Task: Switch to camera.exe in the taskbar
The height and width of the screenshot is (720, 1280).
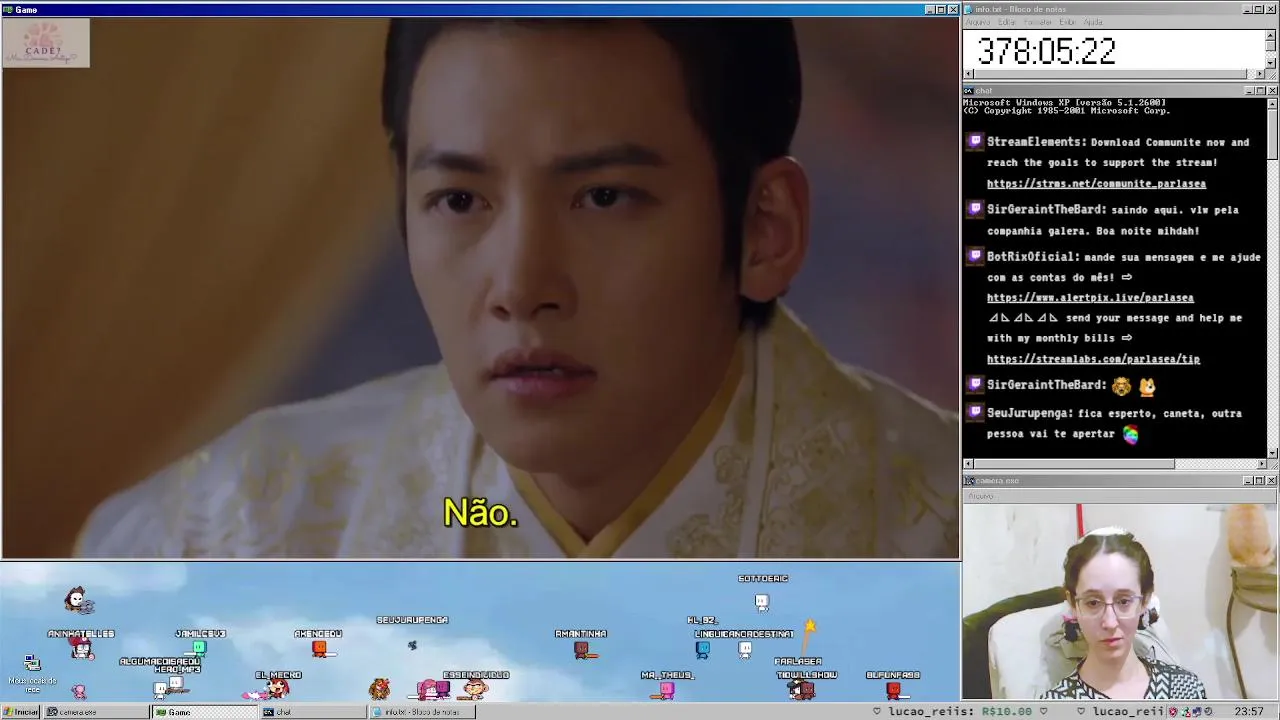Action: click(x=95, y=712)
